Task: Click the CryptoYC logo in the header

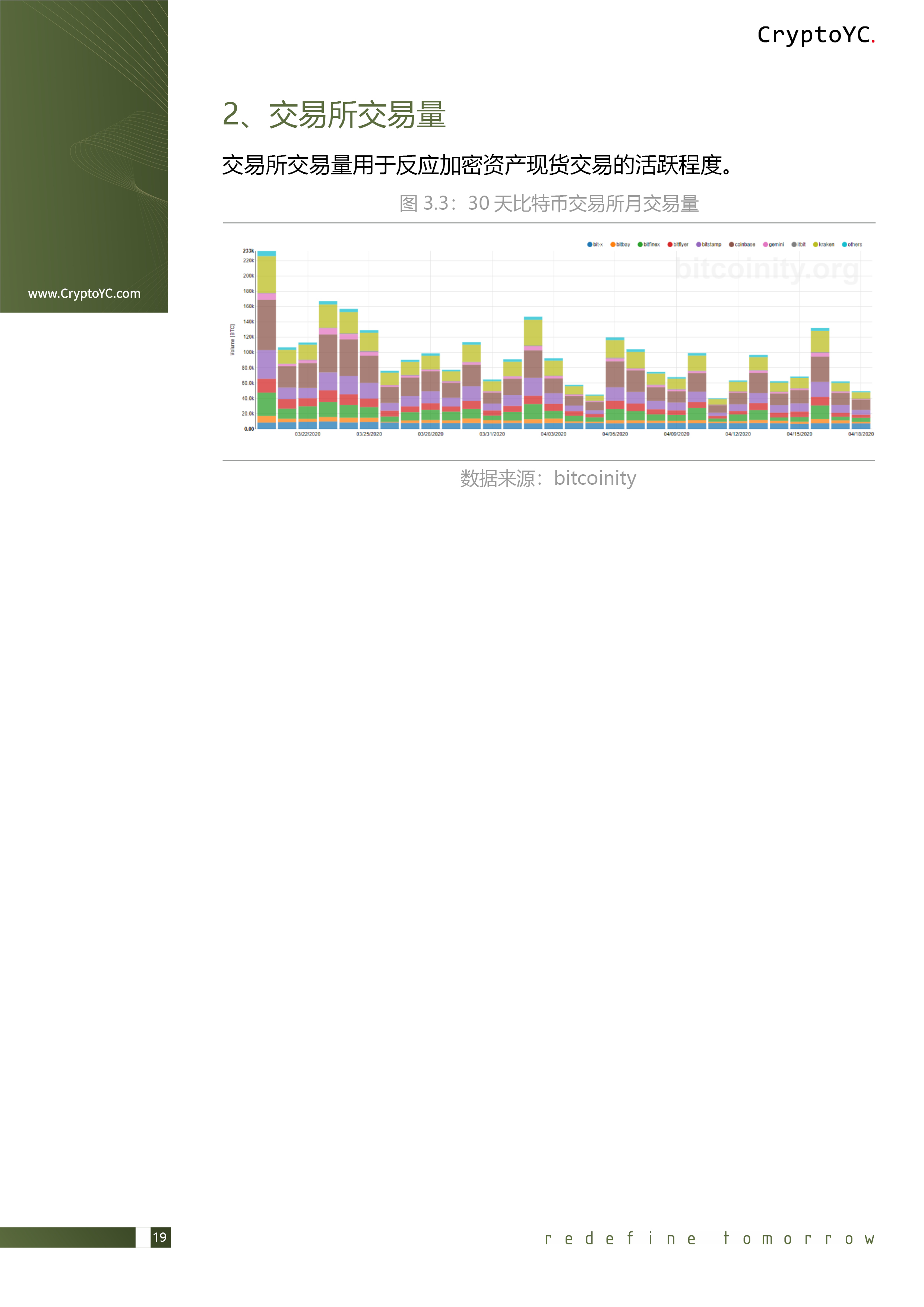Action: click(x=816, y=35)
